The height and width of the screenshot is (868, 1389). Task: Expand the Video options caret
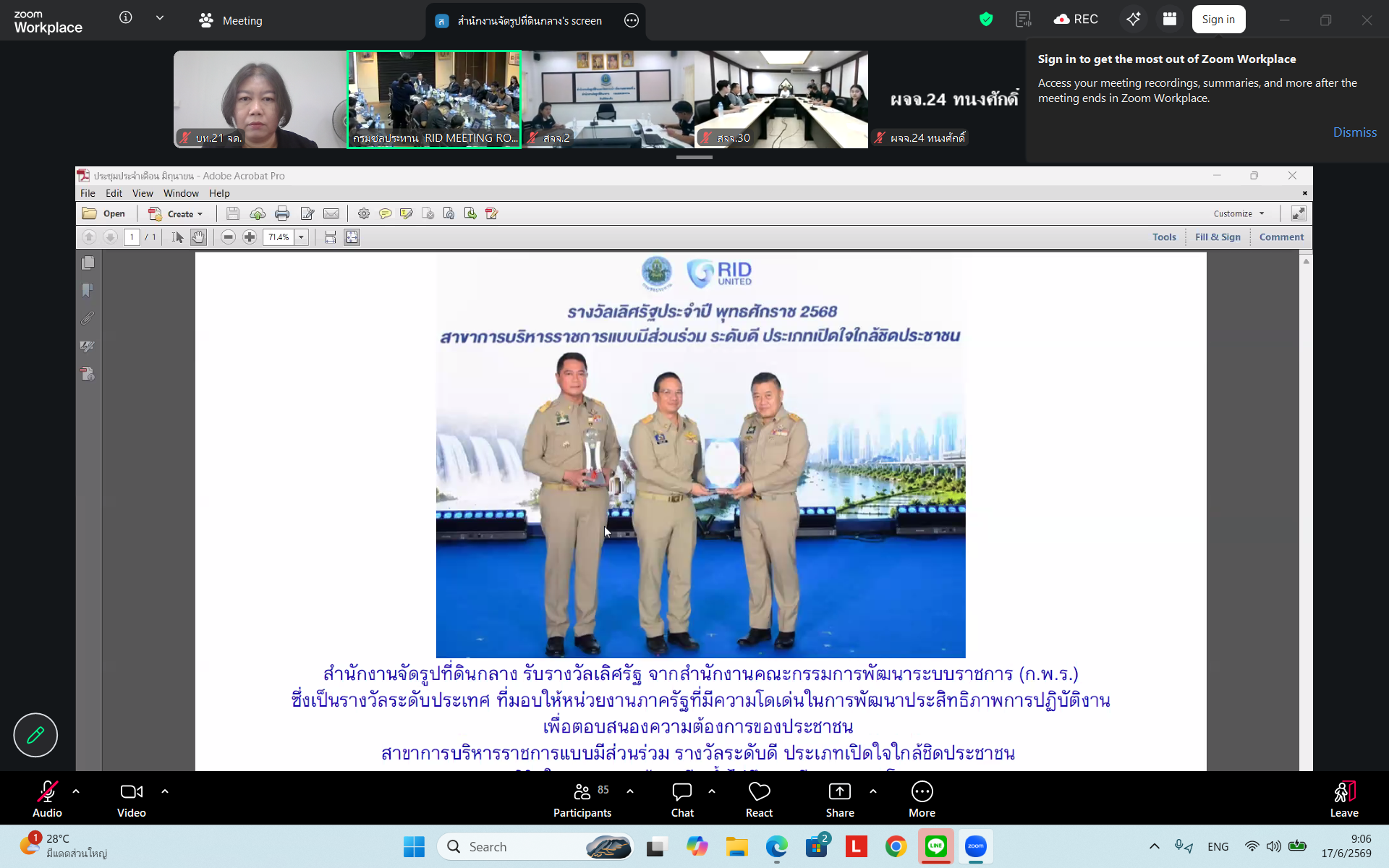coord(165,791)
